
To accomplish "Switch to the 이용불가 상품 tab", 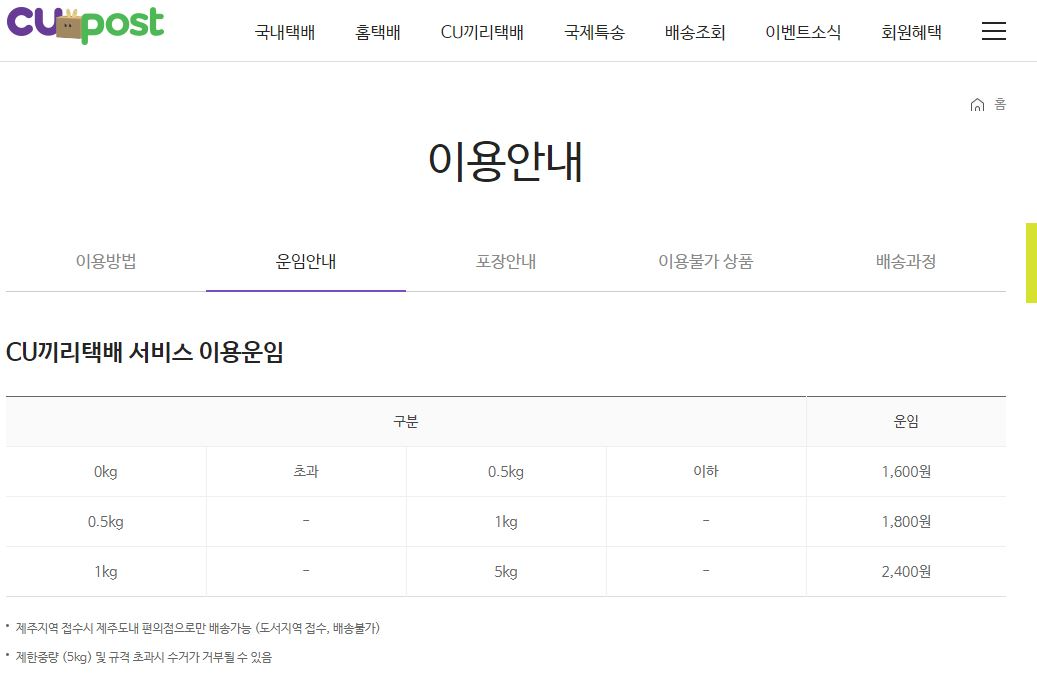I will point(706,261).
